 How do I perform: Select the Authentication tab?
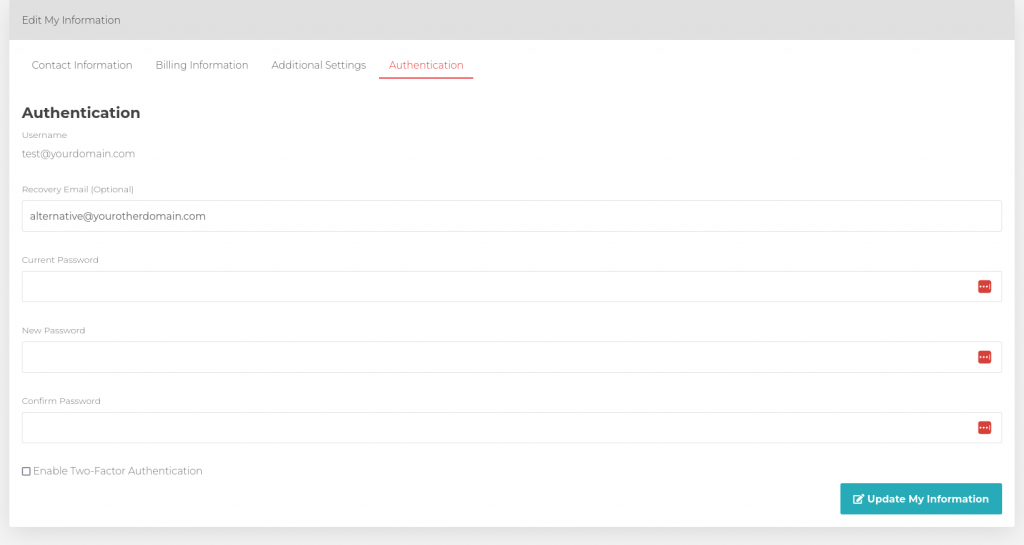(426, 65)
